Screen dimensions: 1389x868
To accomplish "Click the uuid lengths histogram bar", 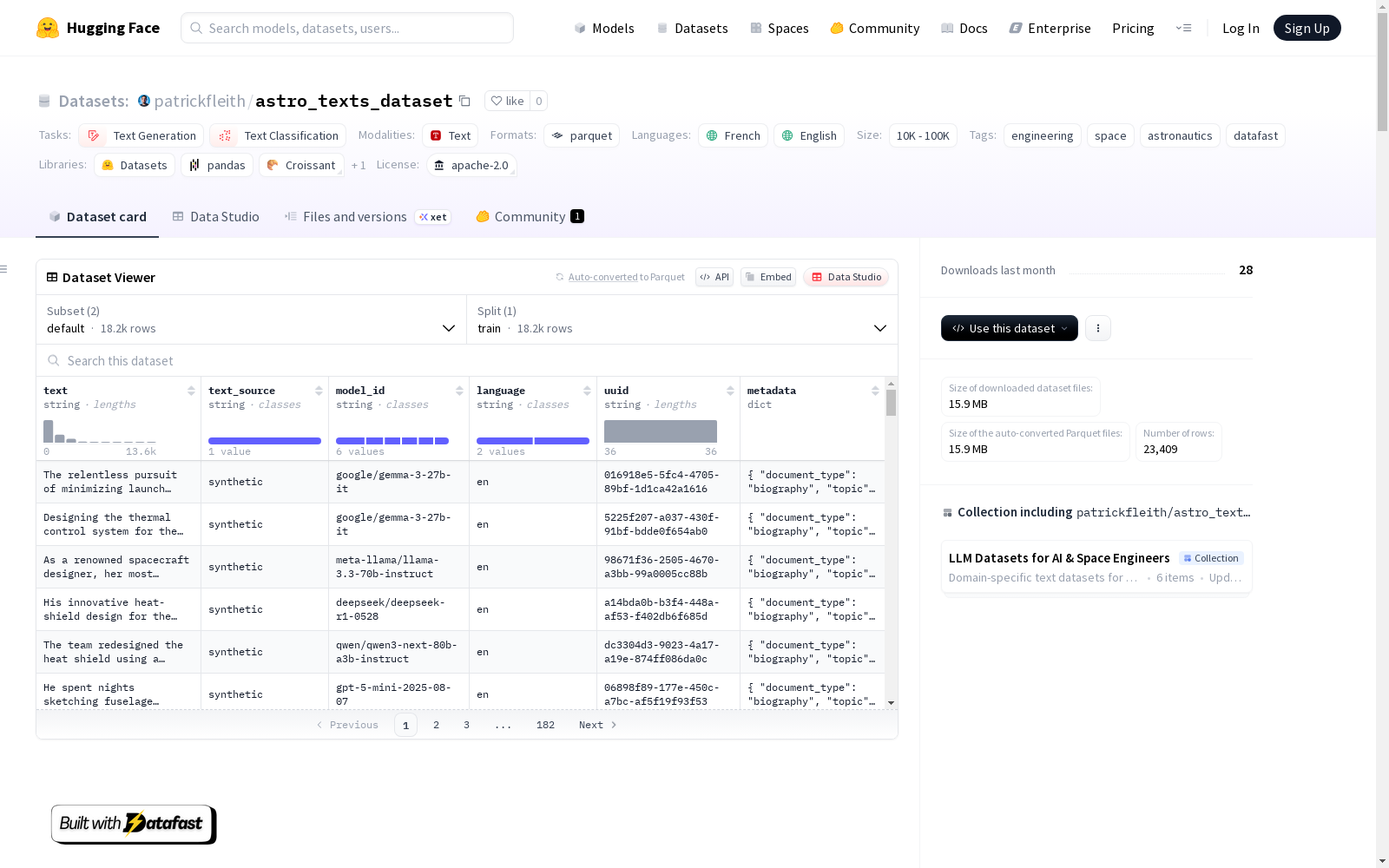I will click(x=661, y=431).
